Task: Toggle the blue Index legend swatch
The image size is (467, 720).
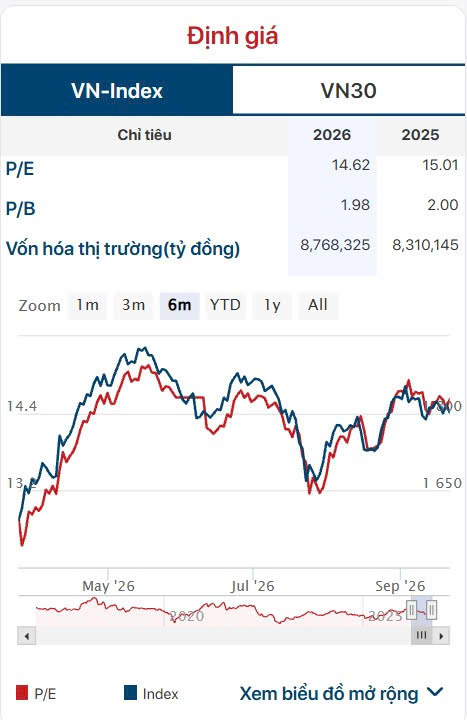Action: [x=130, y=692]
